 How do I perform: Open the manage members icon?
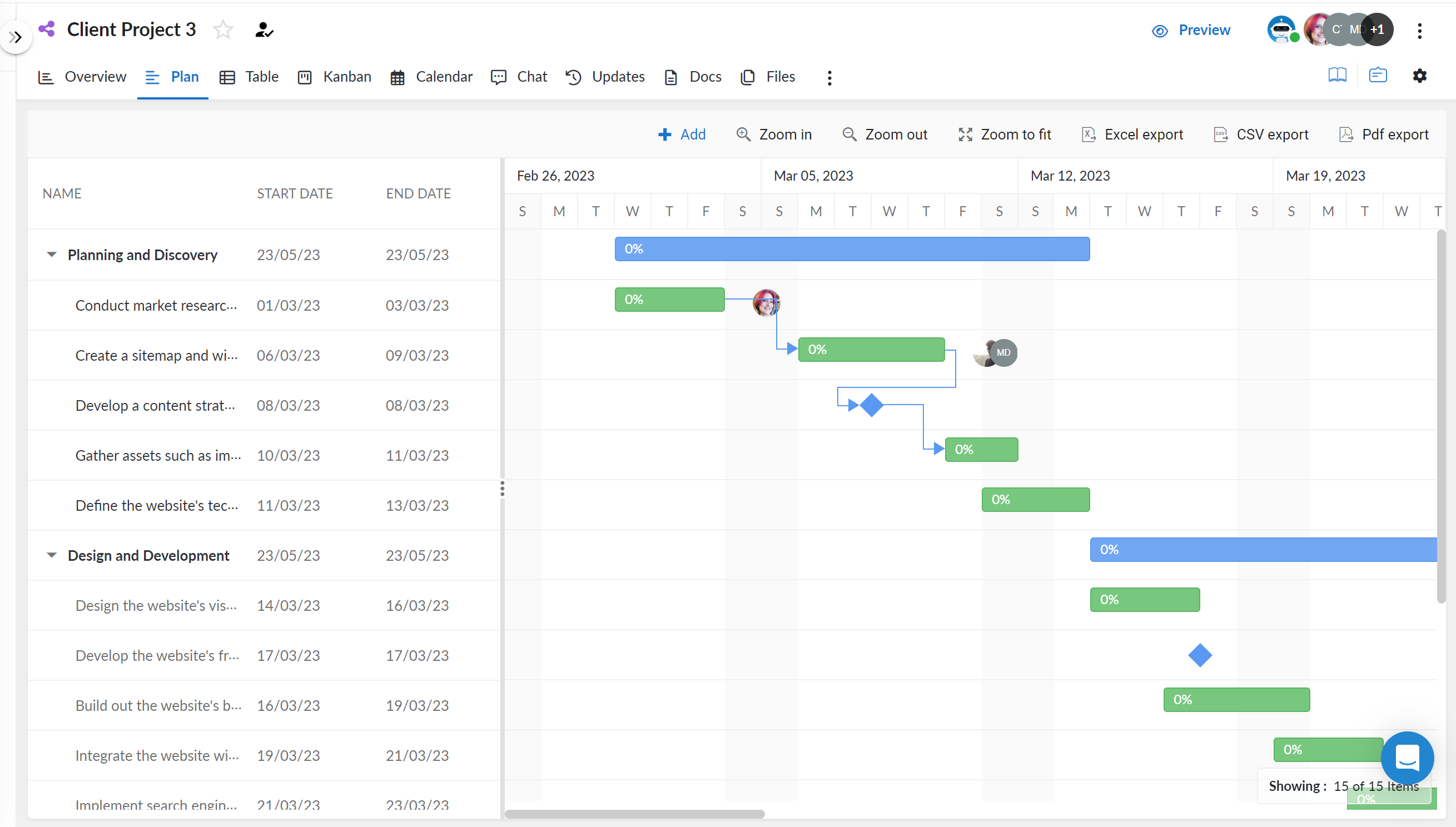264,29
